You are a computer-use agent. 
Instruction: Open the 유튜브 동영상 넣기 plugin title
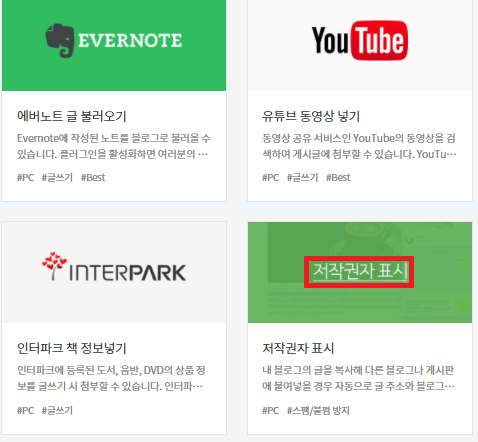pyautogui.click(x=311, y=116)
